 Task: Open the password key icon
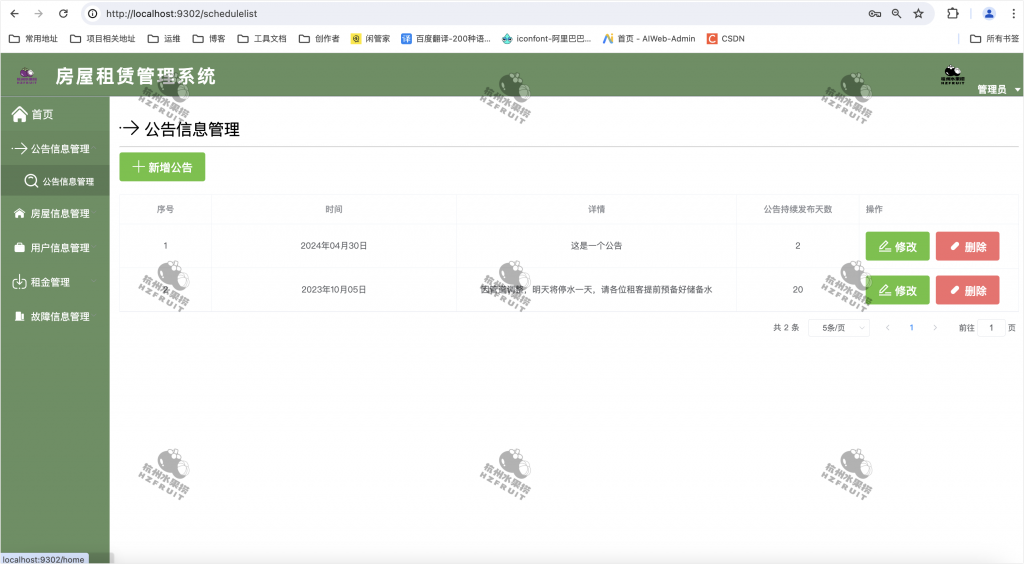pos(874,14)
